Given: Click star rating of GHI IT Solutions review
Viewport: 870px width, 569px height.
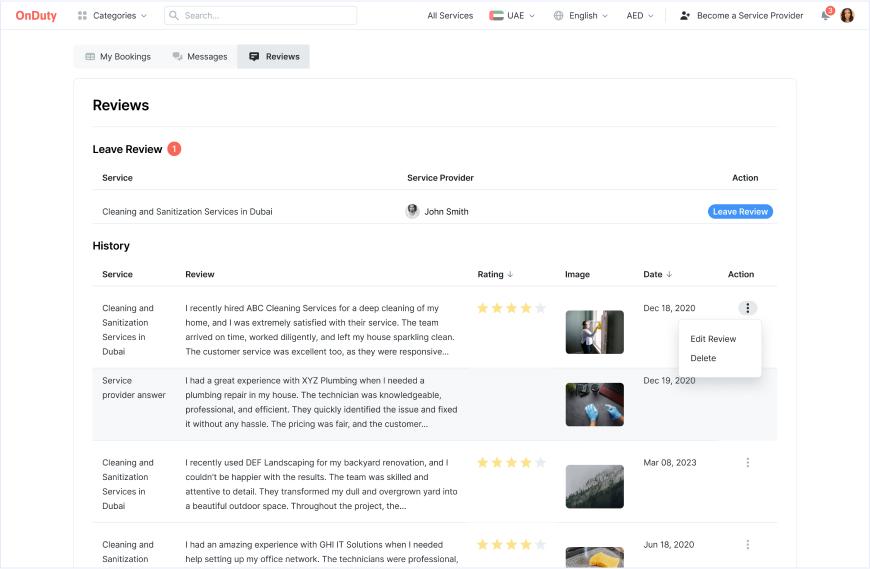Looking at the screenshot, I should [511, 545].
